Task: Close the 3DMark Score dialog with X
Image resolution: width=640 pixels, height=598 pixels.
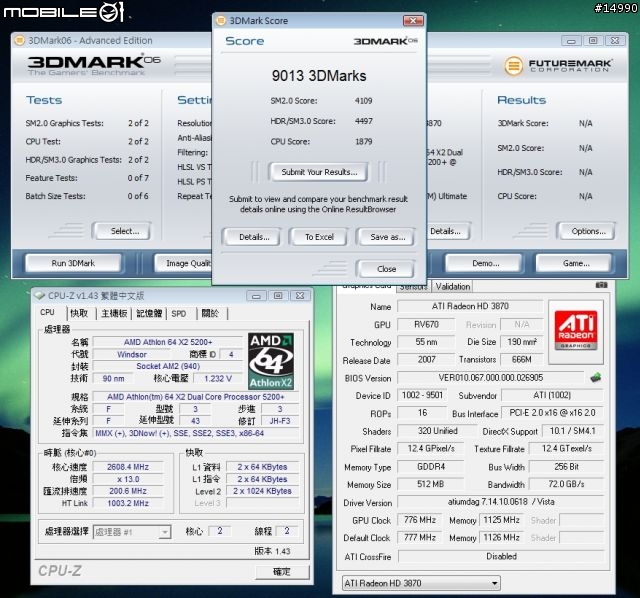Action: pyautogui.click(x=413, y=20)
